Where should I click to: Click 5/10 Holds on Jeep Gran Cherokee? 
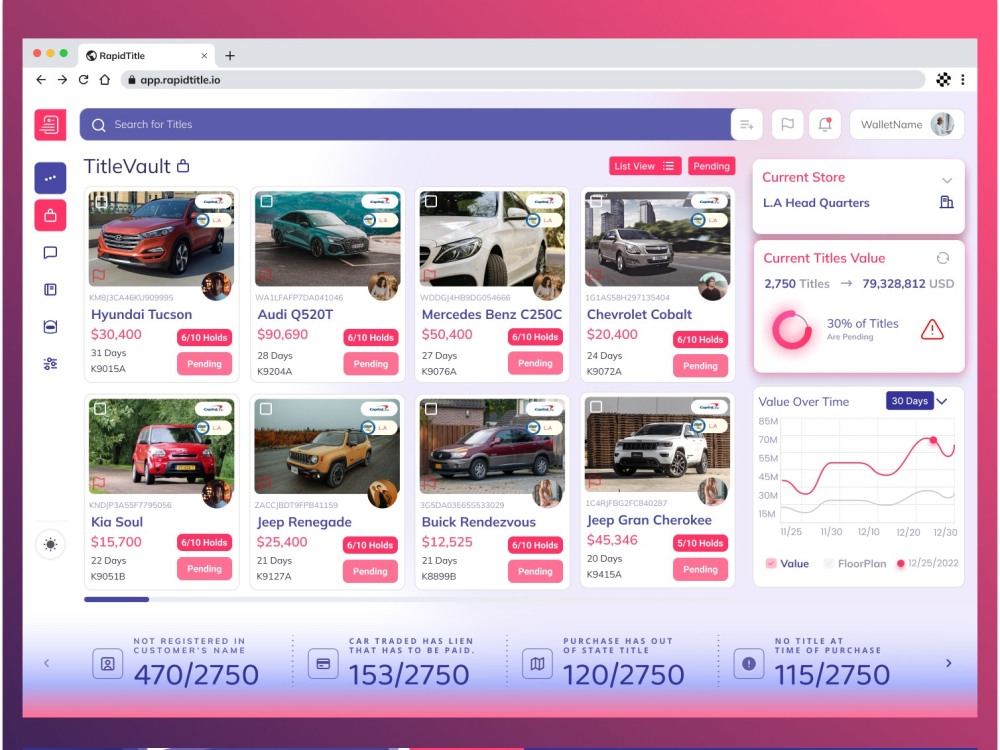[700, 543]
